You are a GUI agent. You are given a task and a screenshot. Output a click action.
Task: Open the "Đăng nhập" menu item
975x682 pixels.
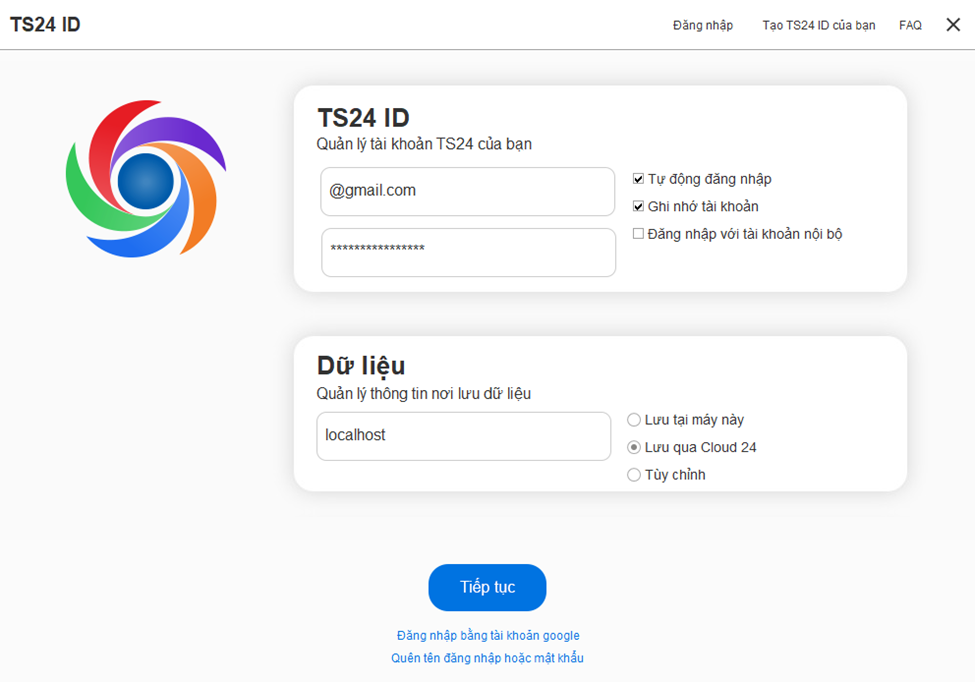(703, 24)
